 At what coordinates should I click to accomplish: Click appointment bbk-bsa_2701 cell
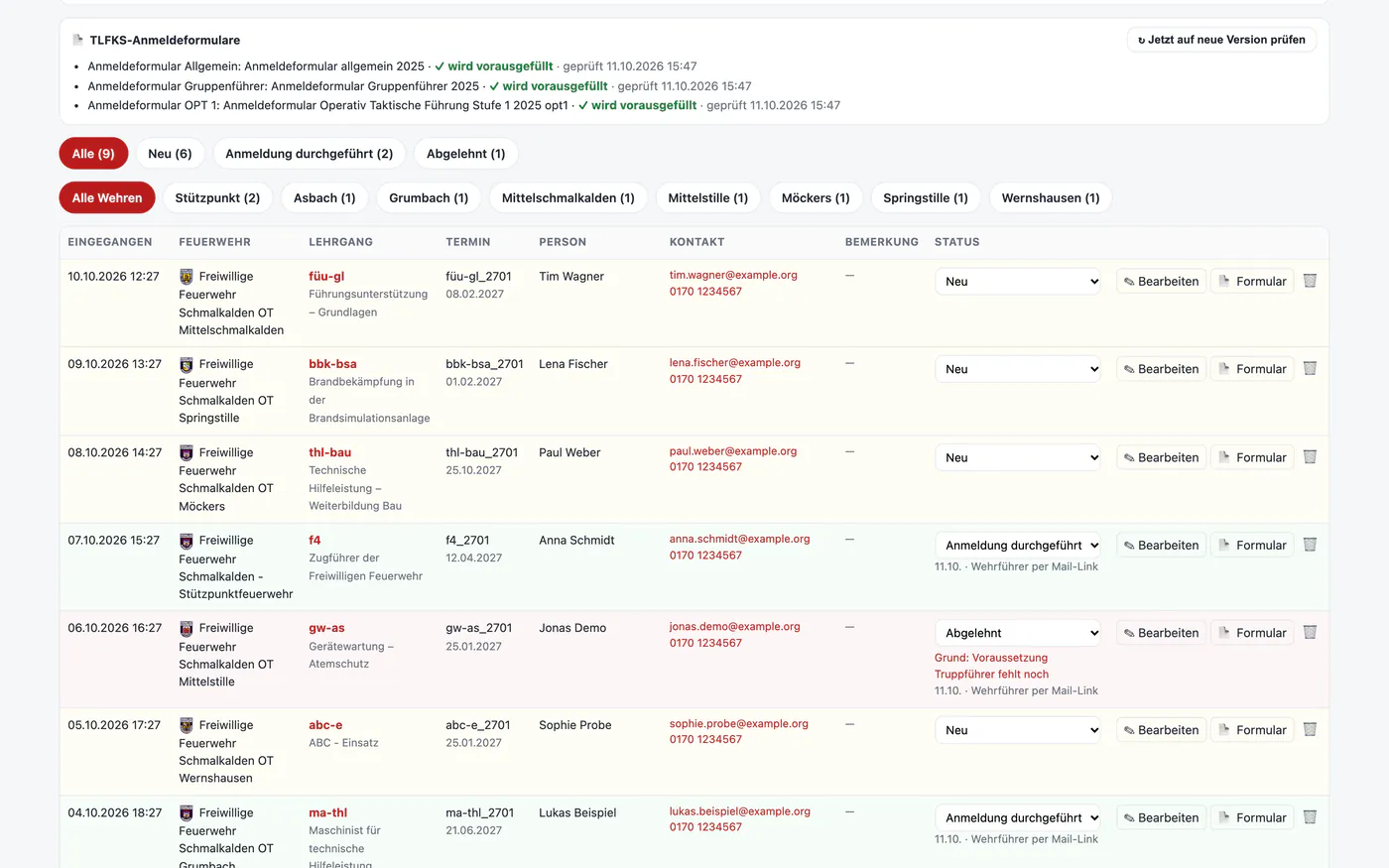pyautogui.click(x=484, y=364)
